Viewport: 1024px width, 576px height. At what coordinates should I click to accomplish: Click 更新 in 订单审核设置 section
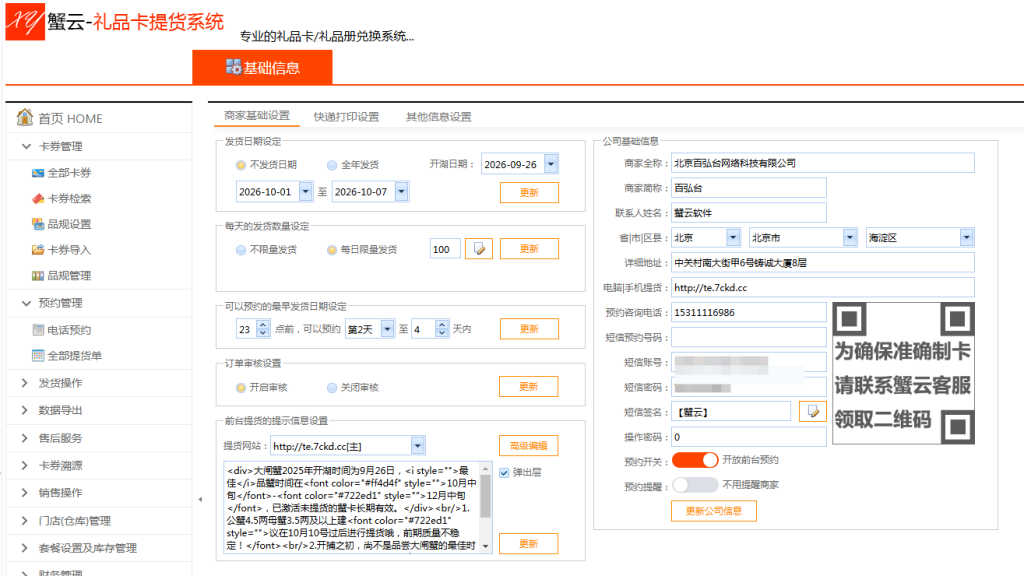(x=528, y=387)
